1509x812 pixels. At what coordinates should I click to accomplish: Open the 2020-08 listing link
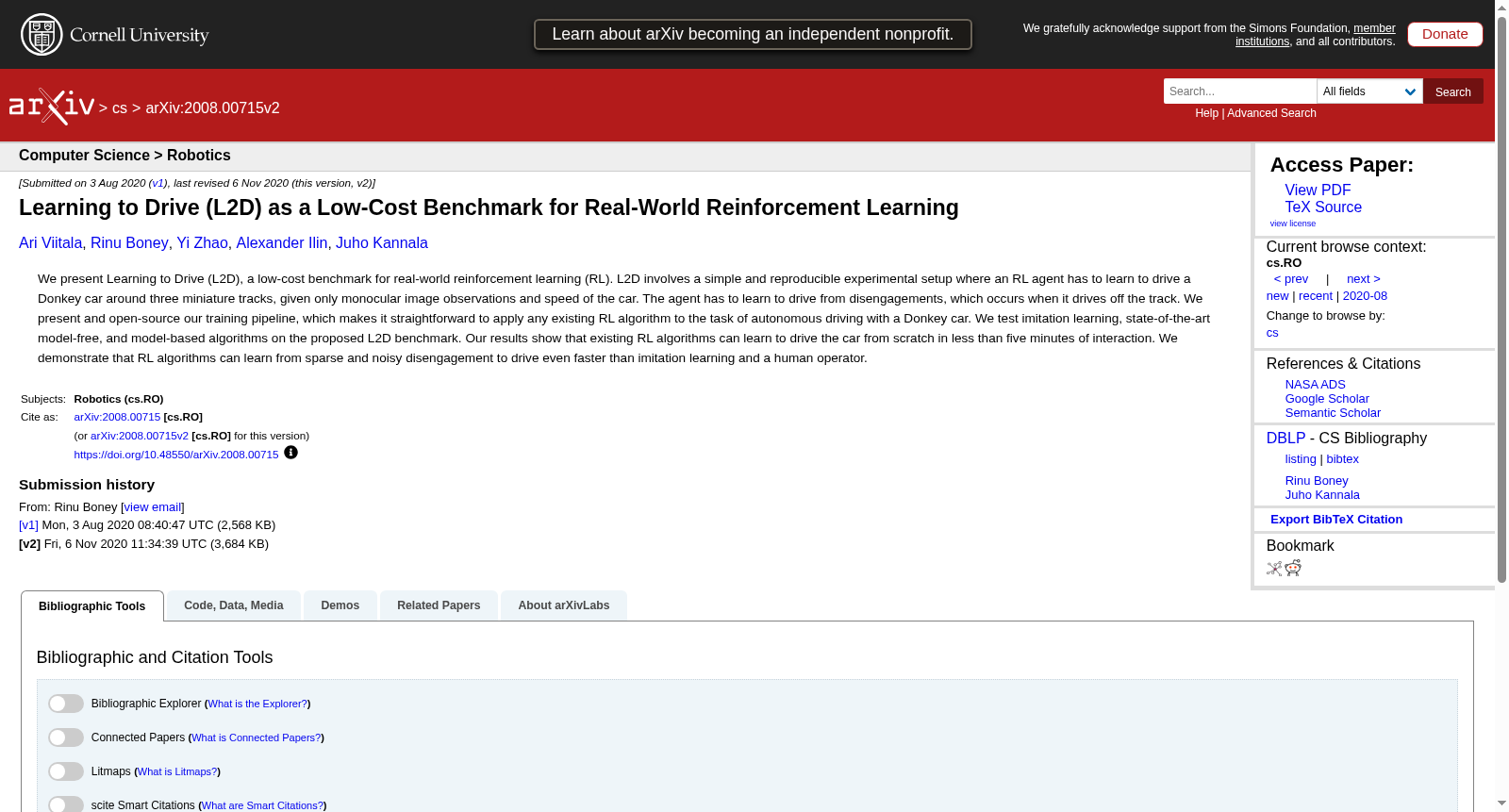pos(1365,296)
